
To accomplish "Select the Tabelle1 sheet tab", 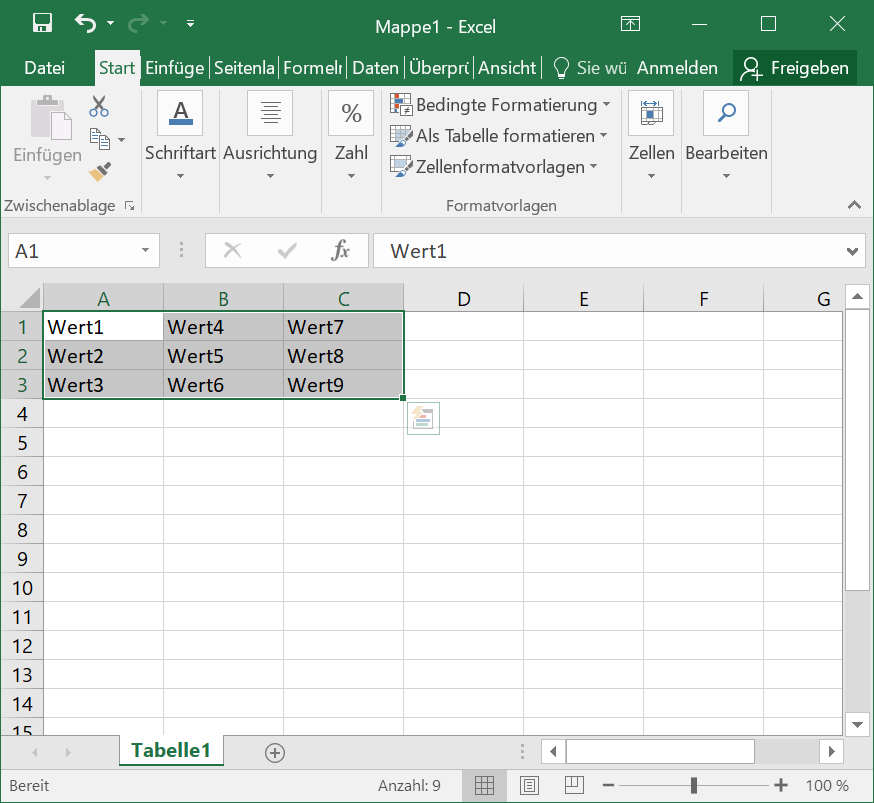I will tap(171, 750).
